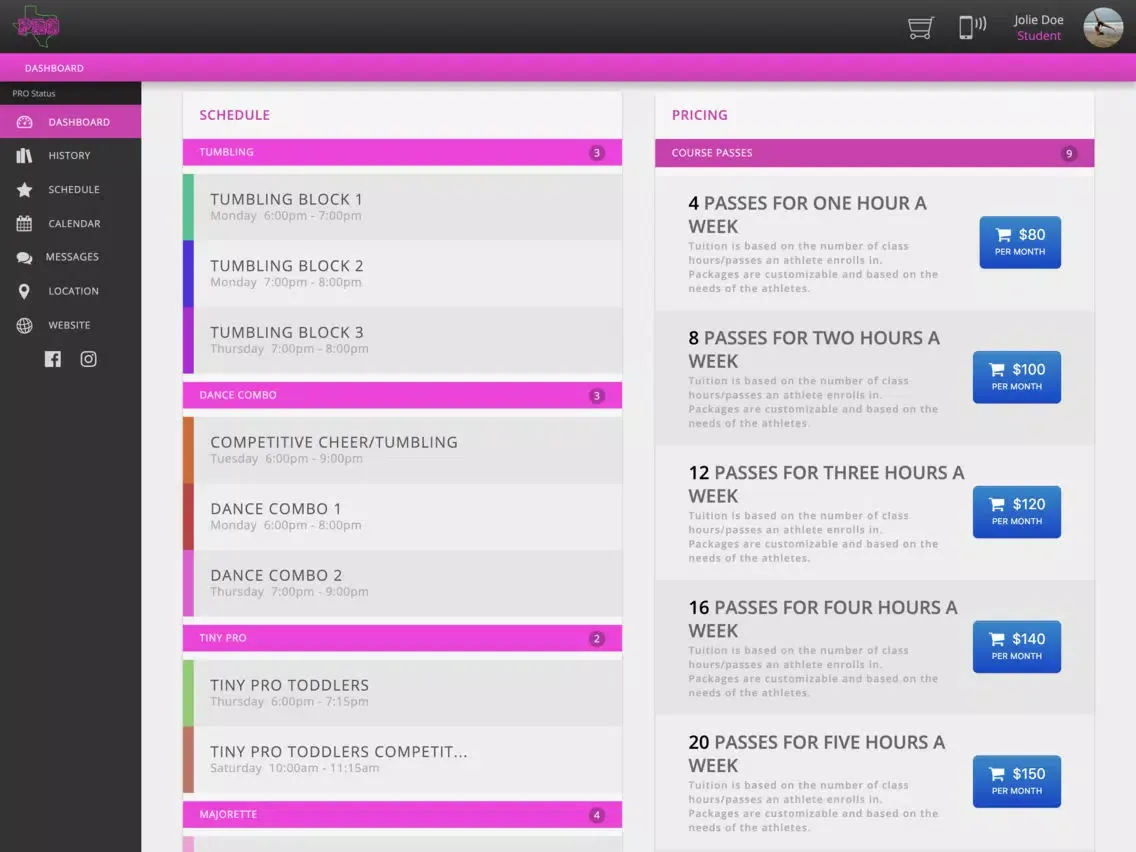The height and width of the screenshot is (852, 1136).
Task: Collapse the Dance Combo section header
Action: 402,395
